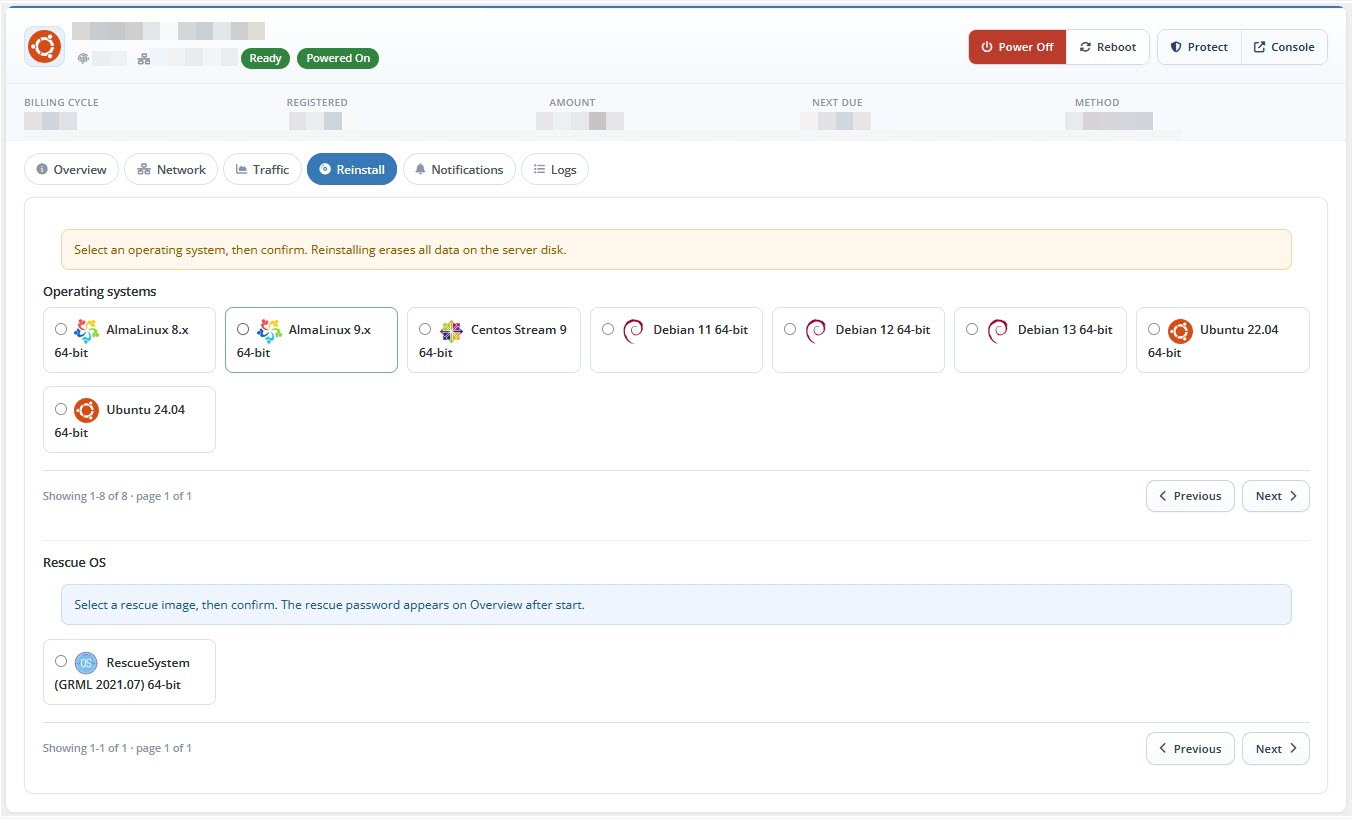
Task: Click the Ubuntu 22.04 logo
Action: (x=1180, y=331)
